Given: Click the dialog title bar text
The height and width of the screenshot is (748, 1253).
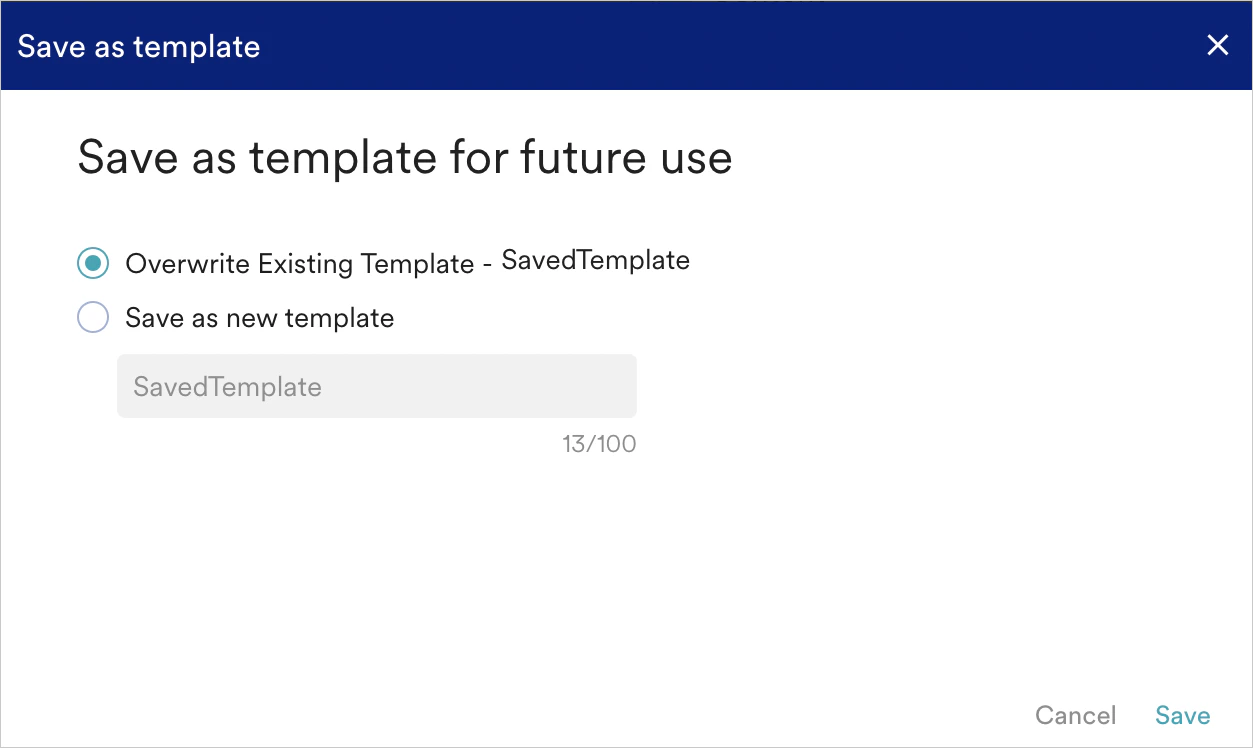Looking at the screenshot, I should click(x=137, y=46).
